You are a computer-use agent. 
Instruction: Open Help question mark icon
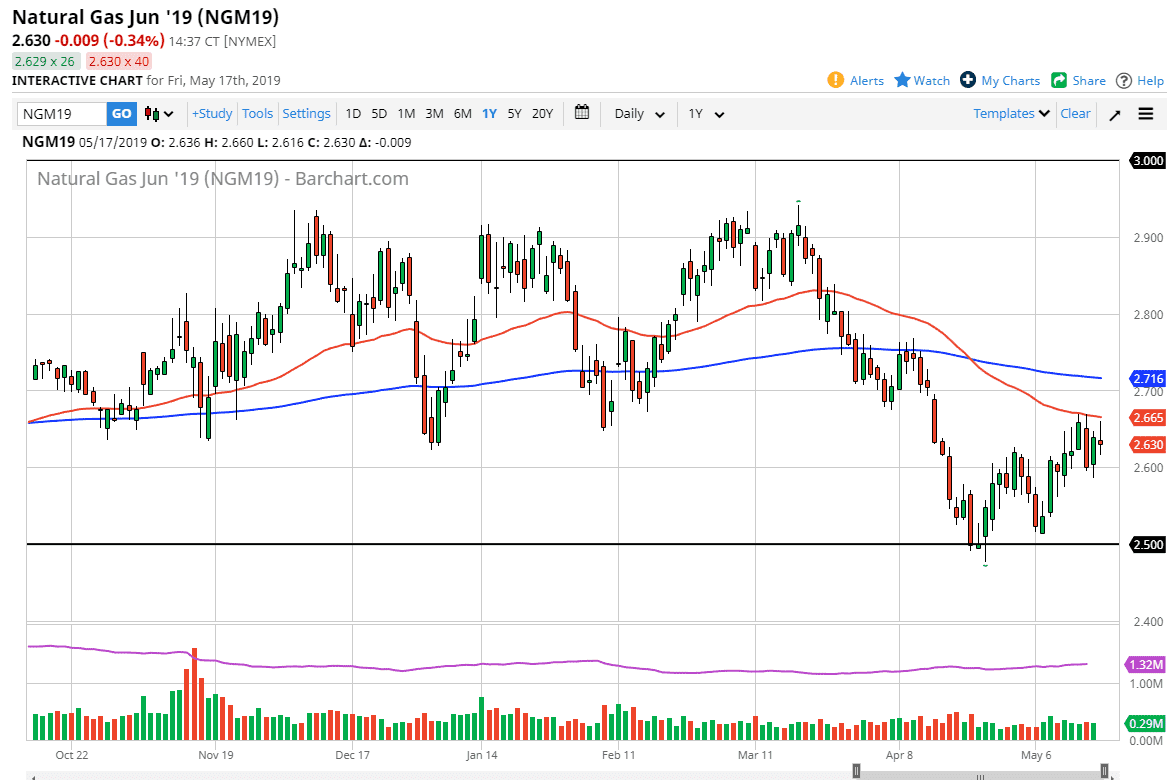tap(1124, 80)
